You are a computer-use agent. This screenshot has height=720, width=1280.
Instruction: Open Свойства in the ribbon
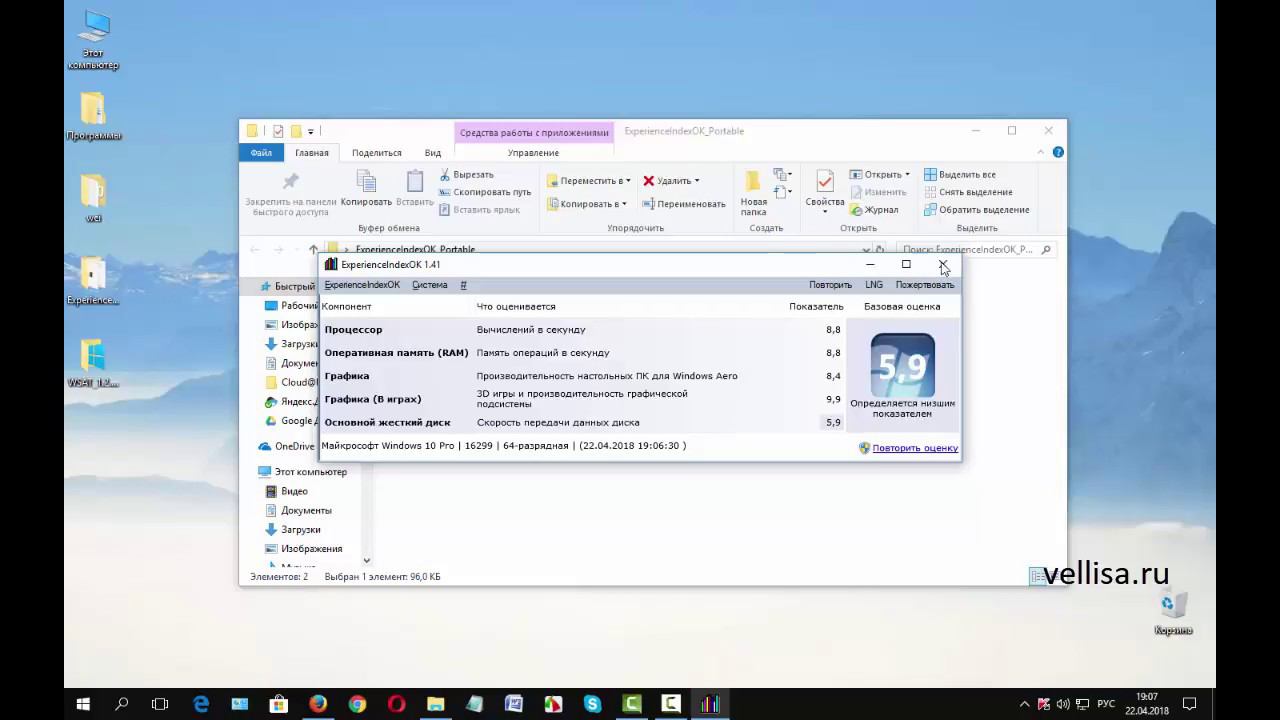coord(825,192)
